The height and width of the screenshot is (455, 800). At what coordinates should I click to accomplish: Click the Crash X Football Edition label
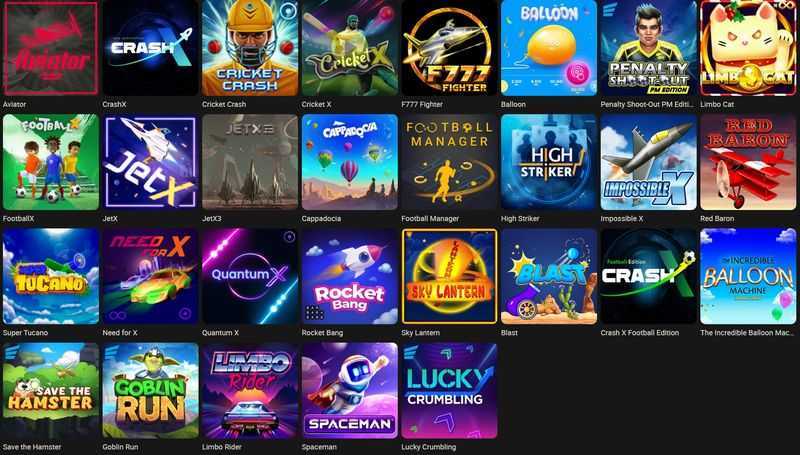coord(639,333)
